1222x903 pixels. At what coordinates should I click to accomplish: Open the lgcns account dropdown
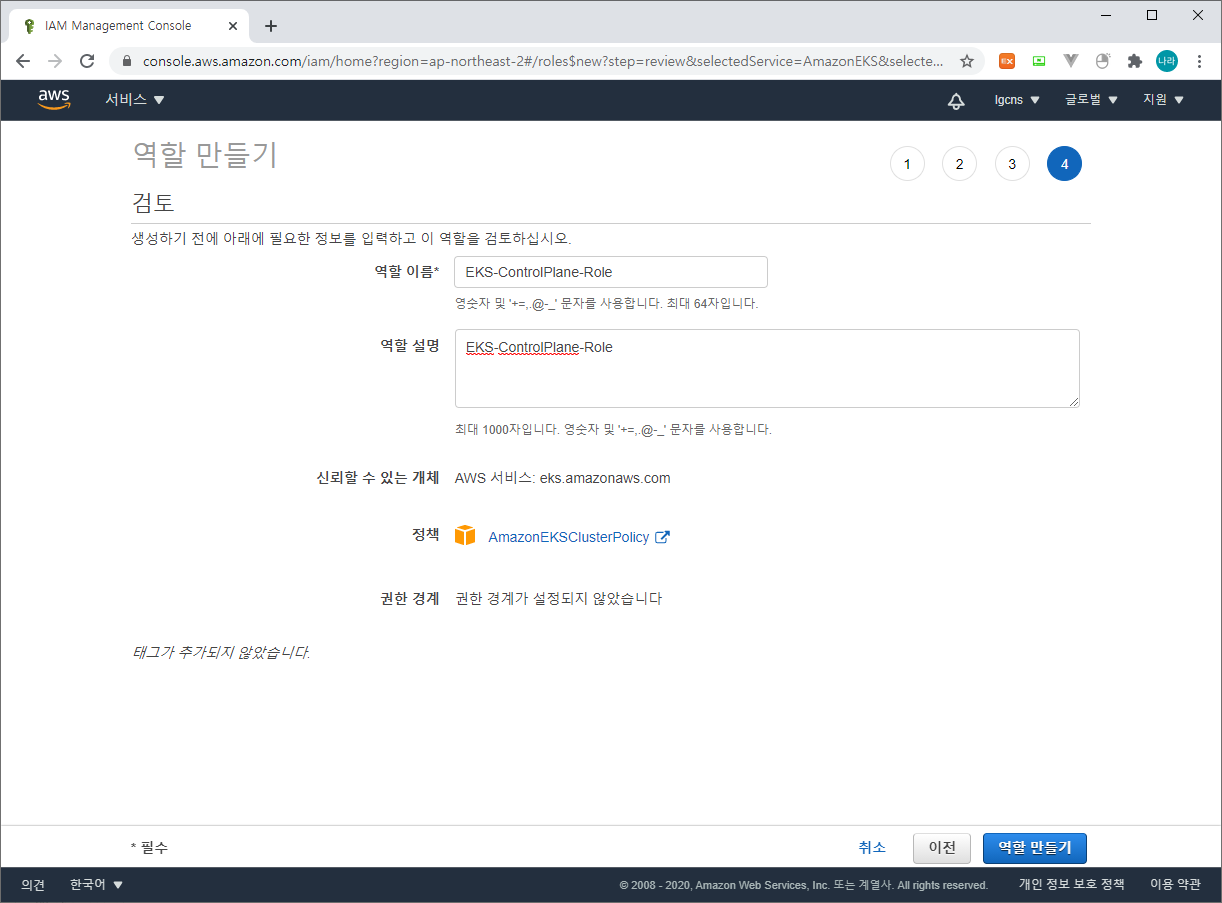tap(1017, 99)
